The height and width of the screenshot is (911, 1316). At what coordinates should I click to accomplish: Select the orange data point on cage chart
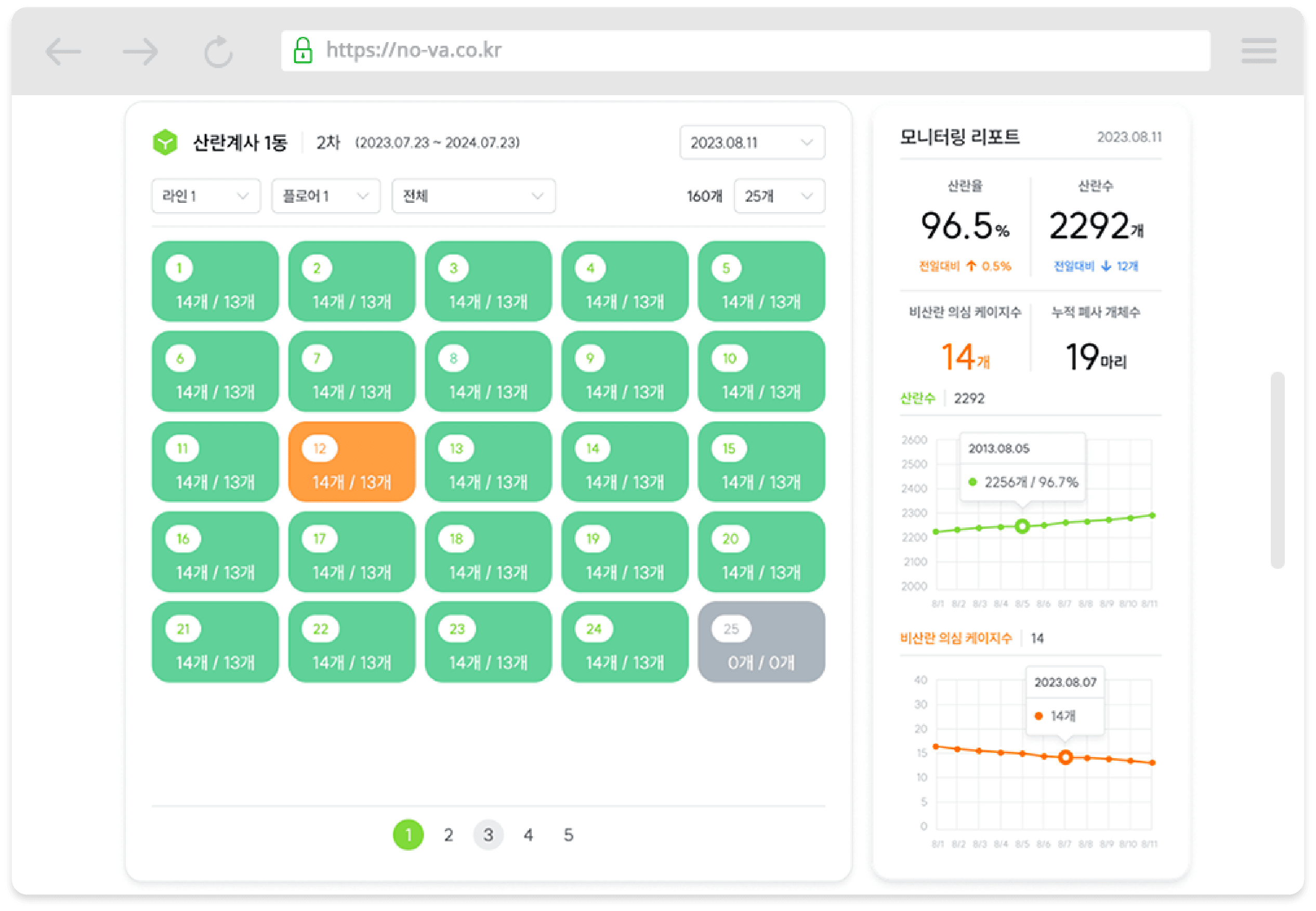pos(1065,758)
